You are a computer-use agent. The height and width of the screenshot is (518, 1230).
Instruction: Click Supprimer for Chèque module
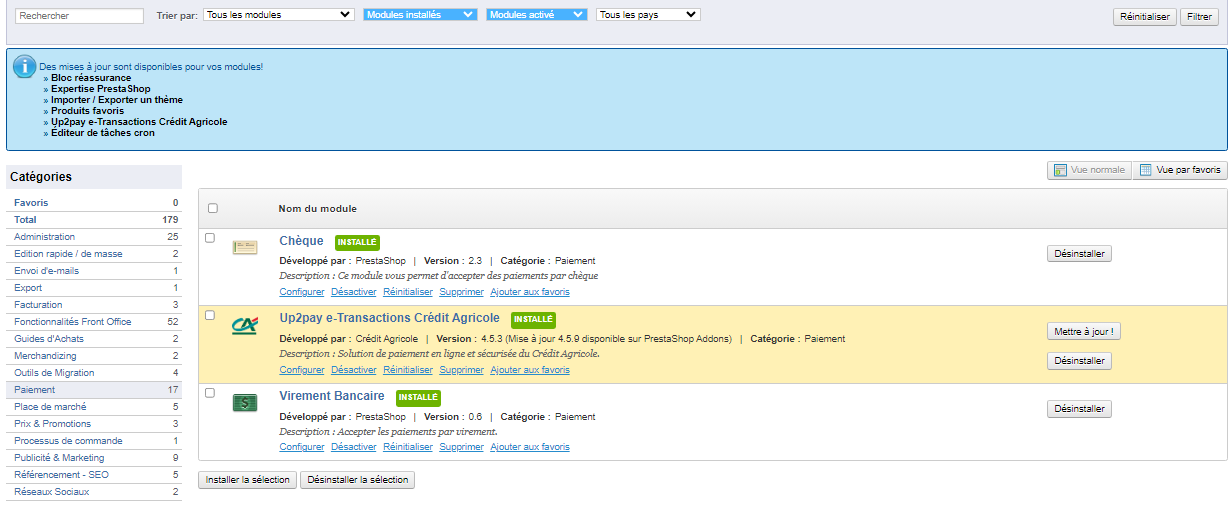(461, 292)
